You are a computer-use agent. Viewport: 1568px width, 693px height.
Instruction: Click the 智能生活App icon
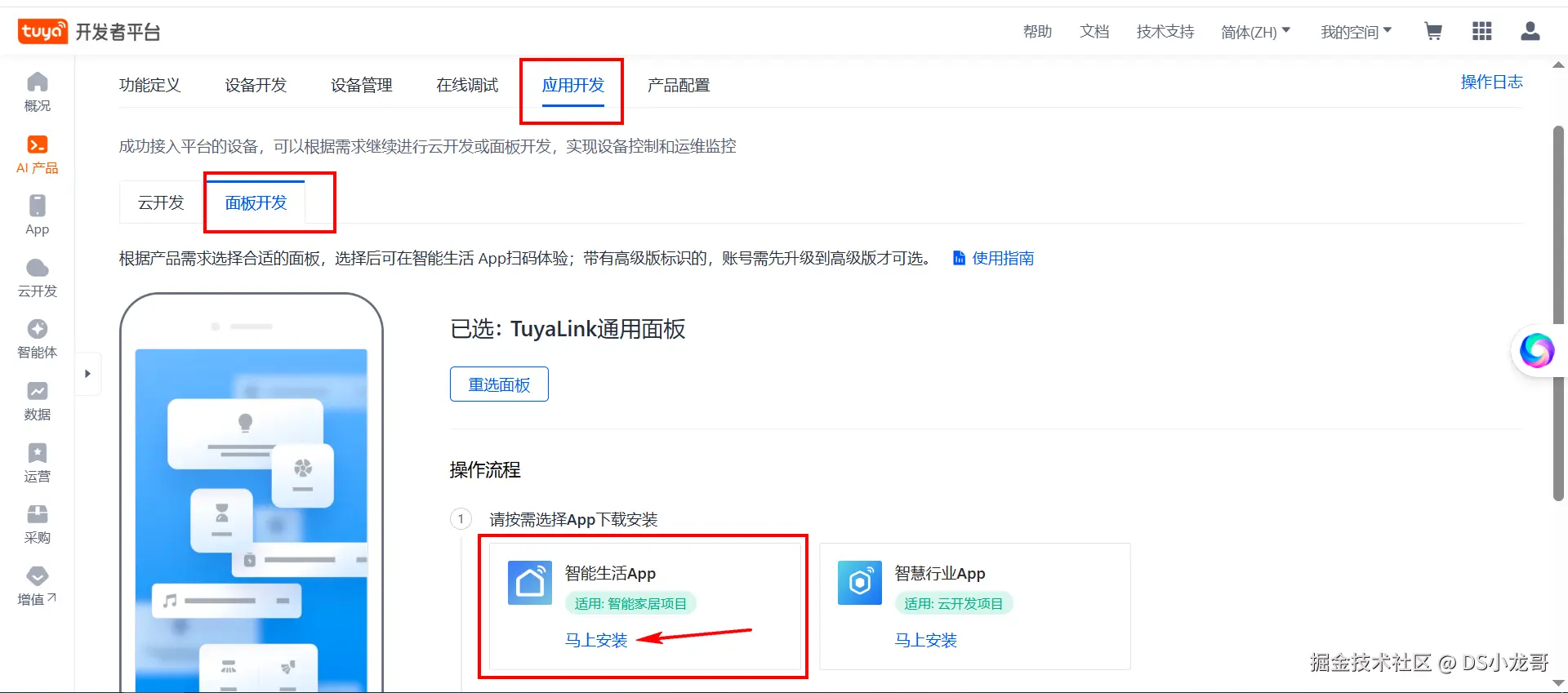coord(530,583)
